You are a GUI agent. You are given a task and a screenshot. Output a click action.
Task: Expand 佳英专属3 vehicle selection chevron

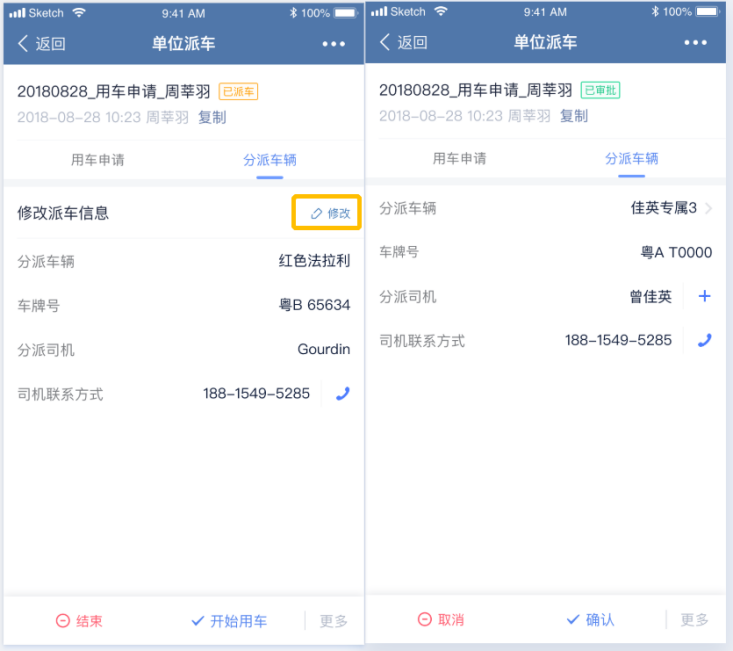(x=709, y=208)
